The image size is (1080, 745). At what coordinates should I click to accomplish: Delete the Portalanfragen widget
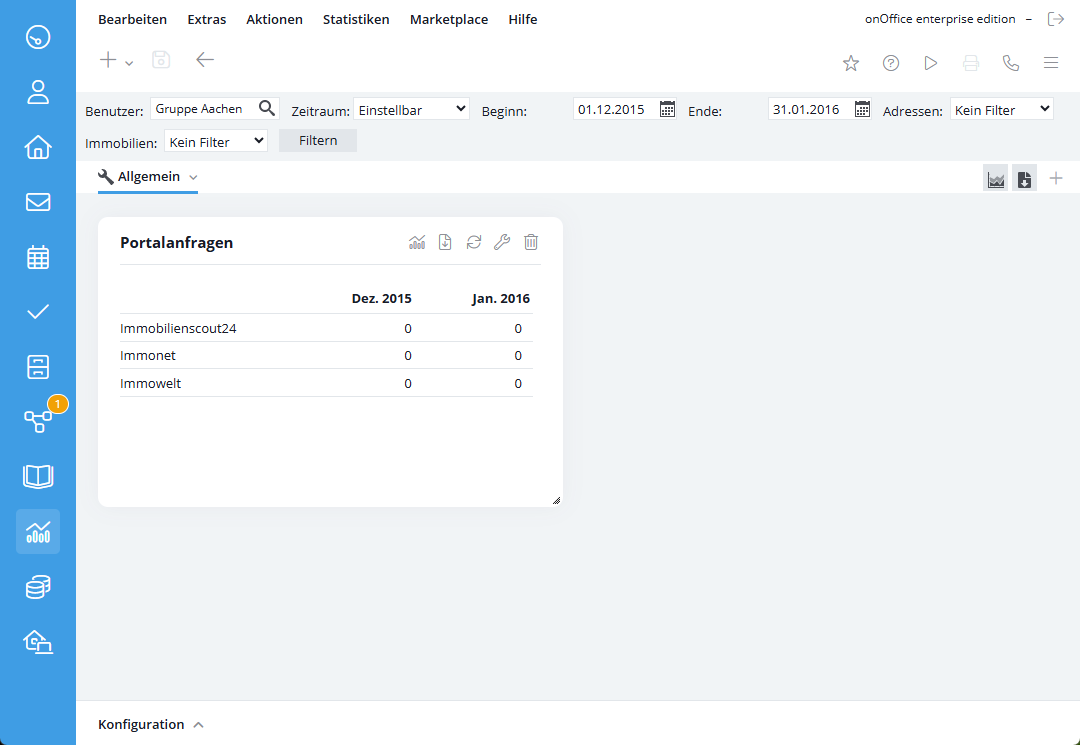click(531, 242)
